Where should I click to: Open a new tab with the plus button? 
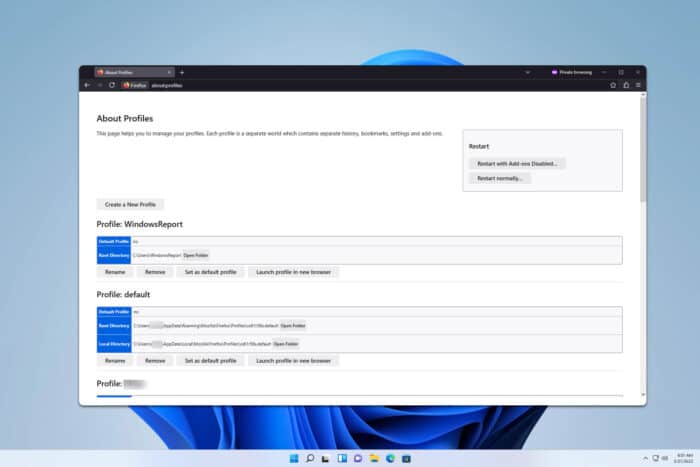tap(181, 72)
